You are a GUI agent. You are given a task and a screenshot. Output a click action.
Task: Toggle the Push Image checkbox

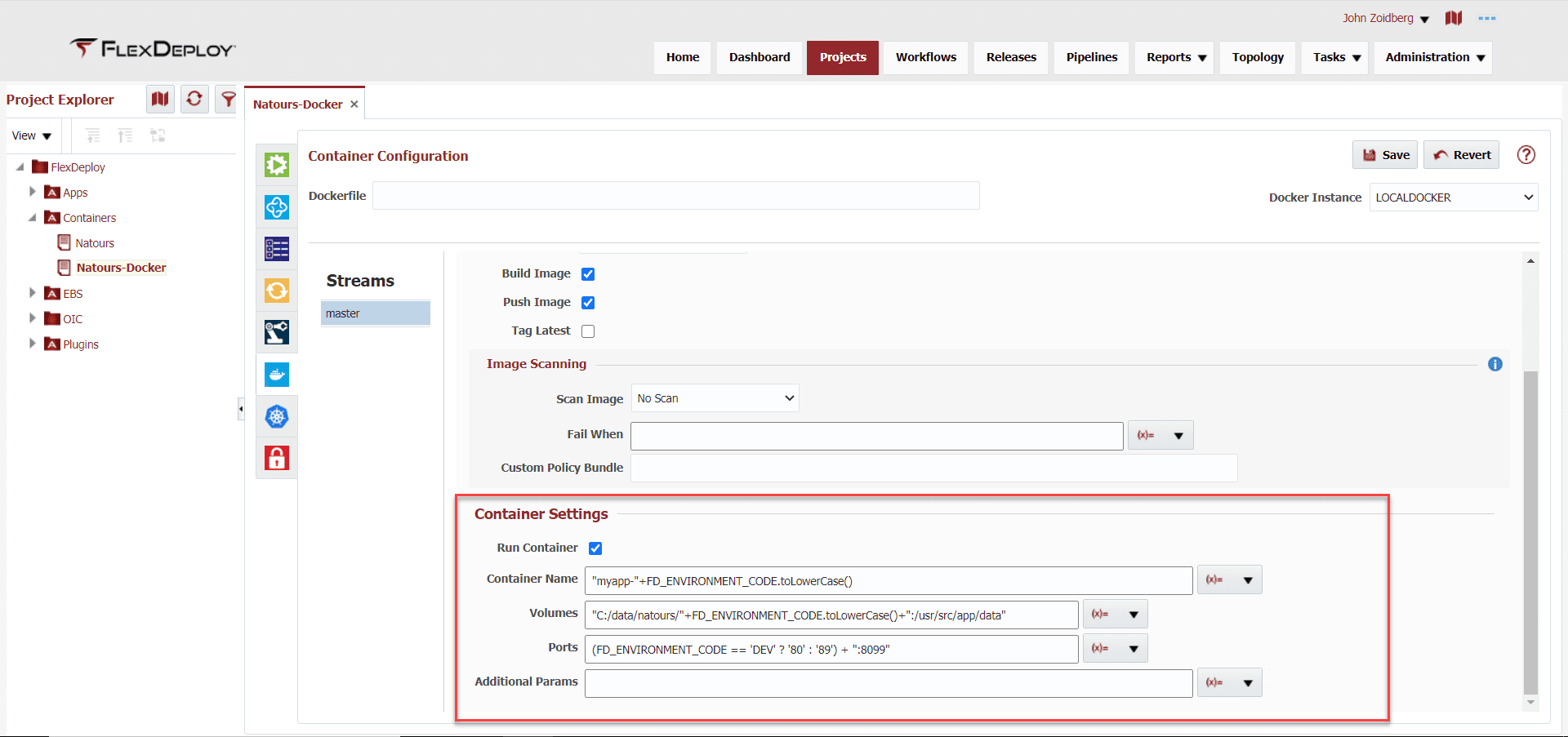[588, 303]
